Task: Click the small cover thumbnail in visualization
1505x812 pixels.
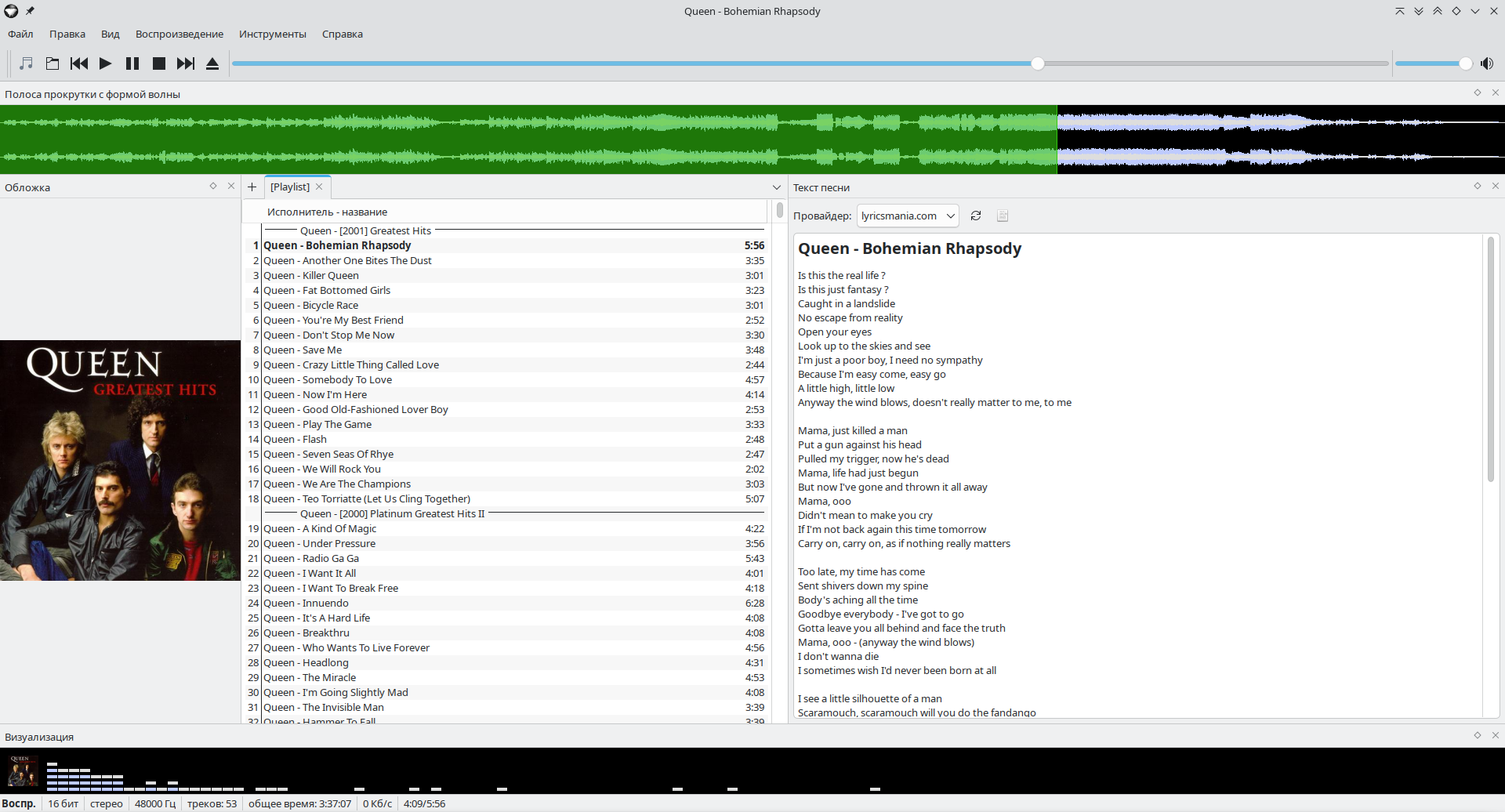Action: (23, 771)
